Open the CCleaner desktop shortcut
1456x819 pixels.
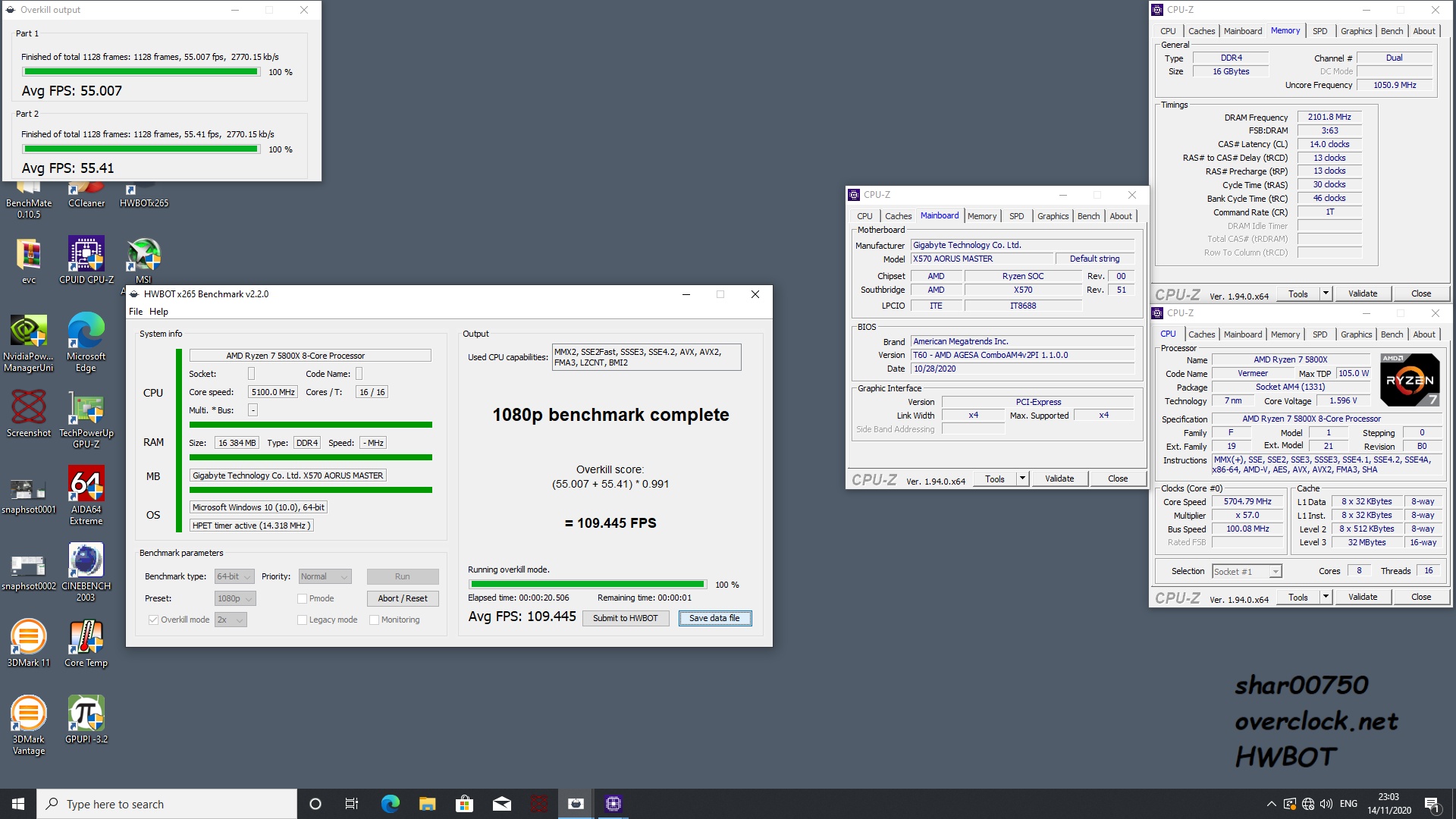tap(86, 196)
